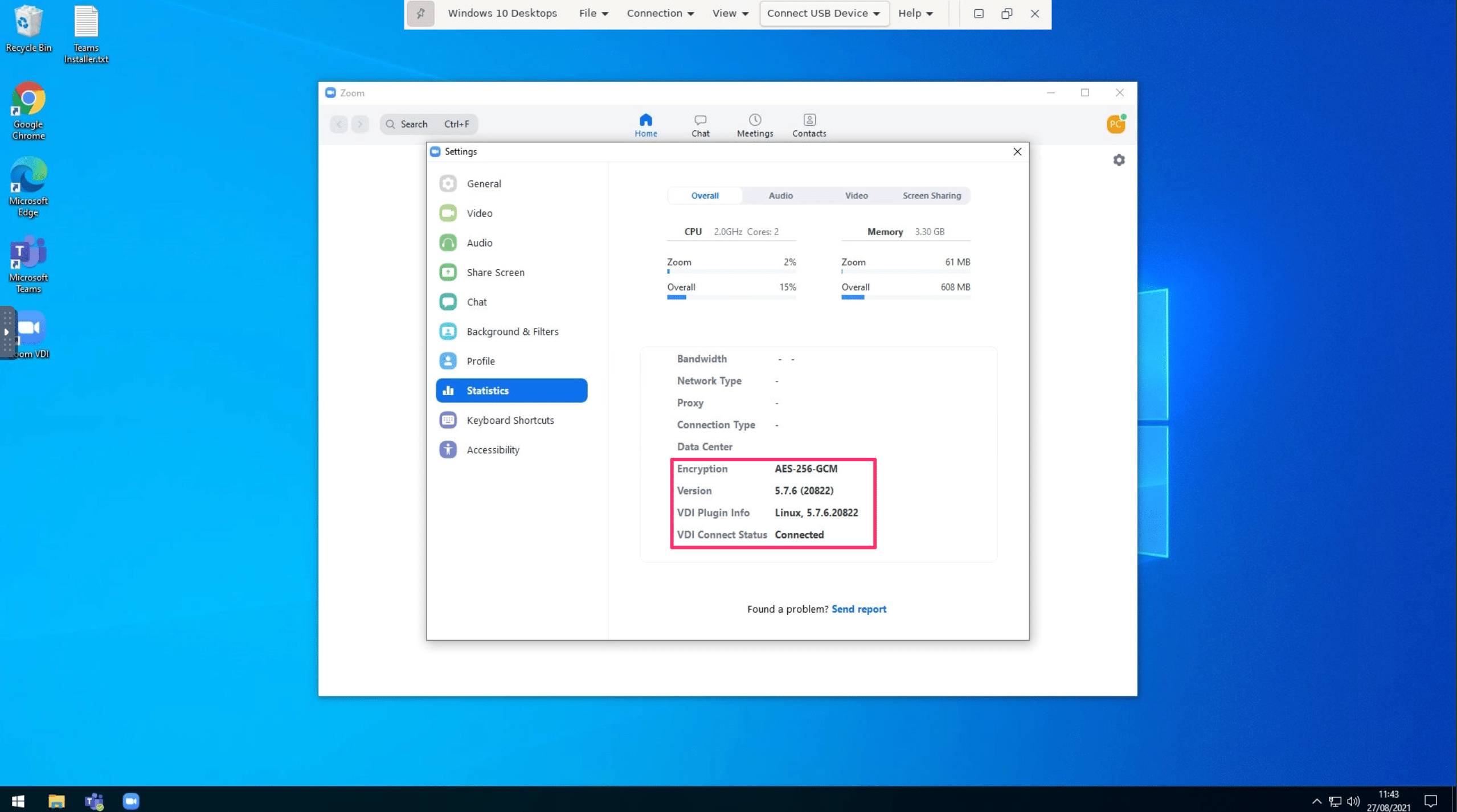
Task: Open Accessibility settings
Action: click(x=511, y=450)
